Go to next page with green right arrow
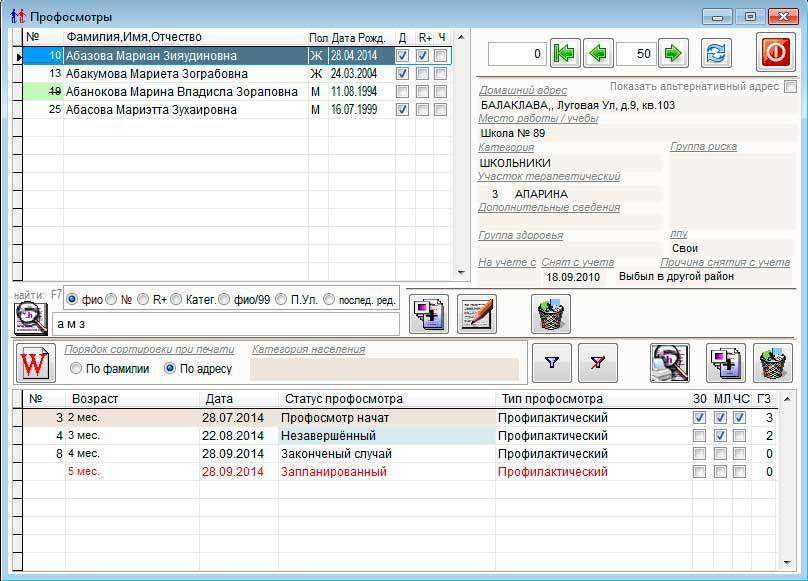The width and height of the screenshot is (808, 581). 673,53
